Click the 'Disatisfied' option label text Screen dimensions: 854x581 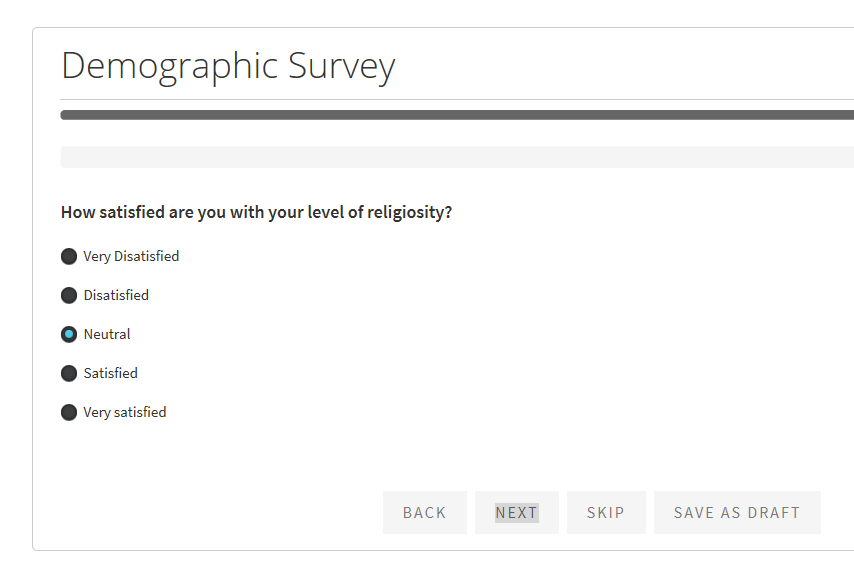coord(116,296)
